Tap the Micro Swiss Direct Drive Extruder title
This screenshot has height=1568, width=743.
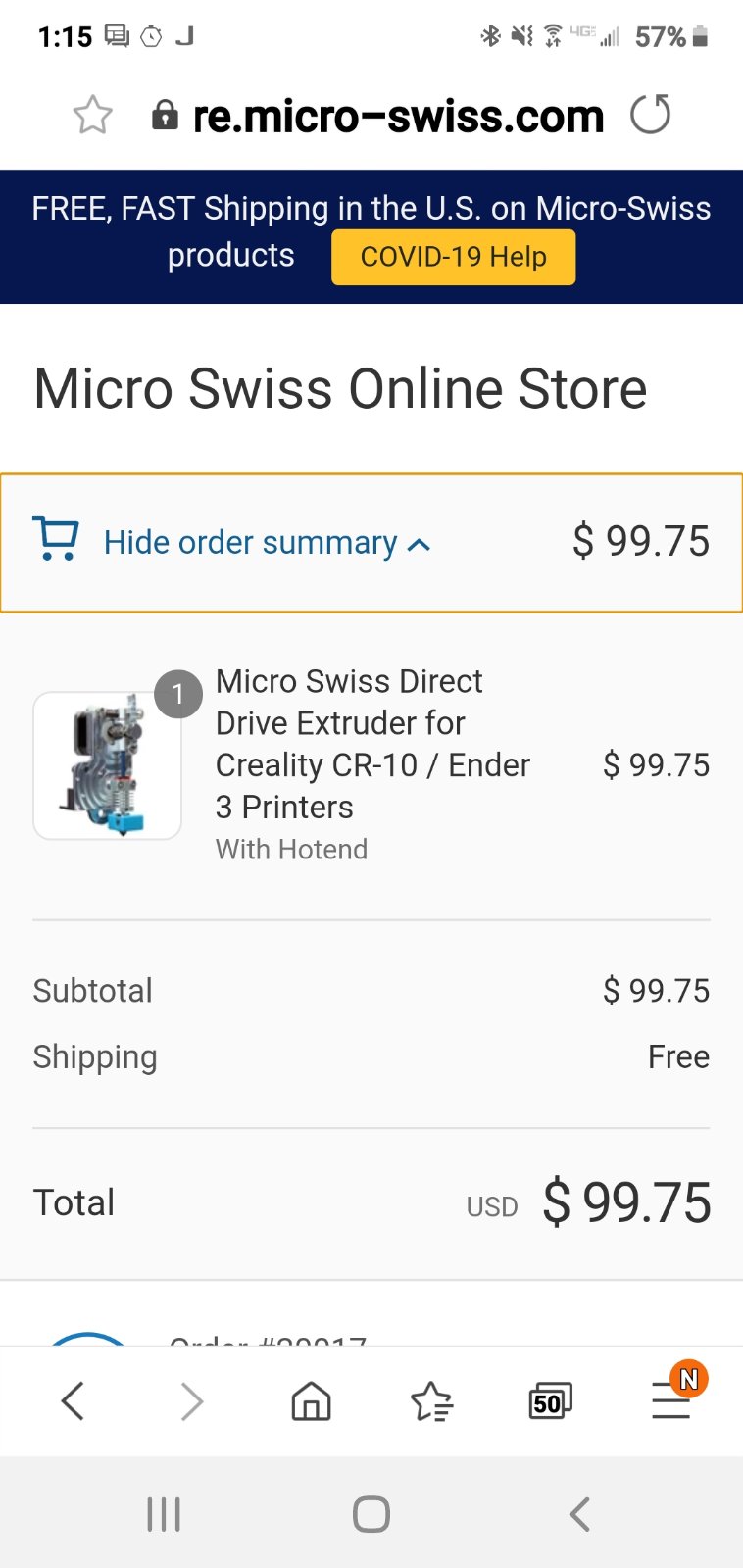372,743
